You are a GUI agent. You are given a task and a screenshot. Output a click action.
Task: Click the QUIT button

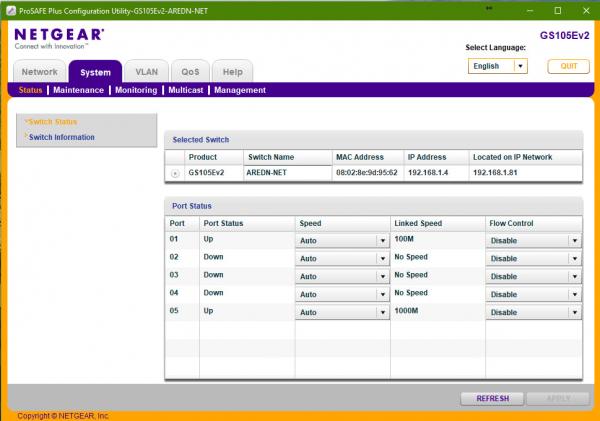click(569, 66)
